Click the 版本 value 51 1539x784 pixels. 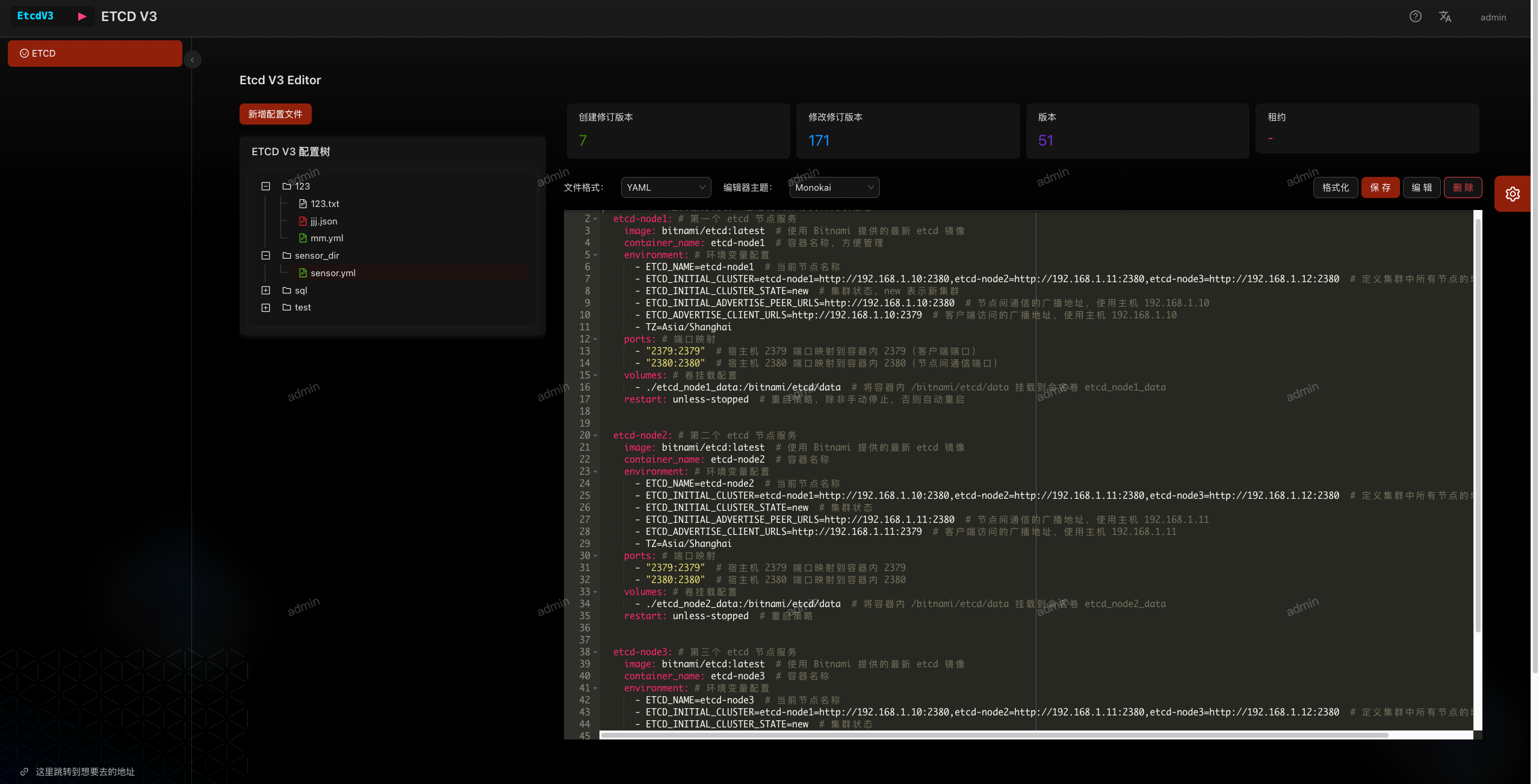(1045, 141)
